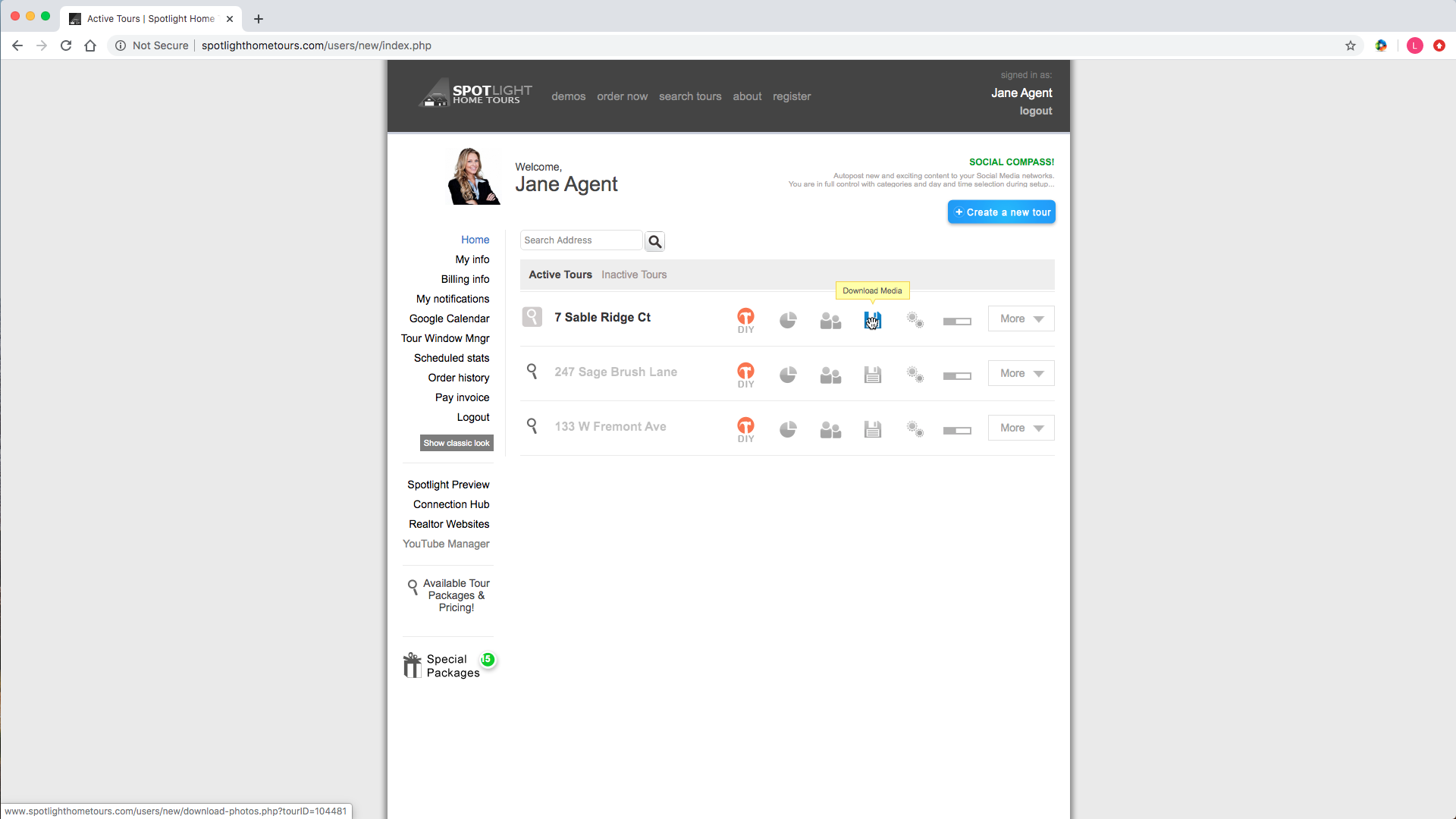Click into the Search Address field
Image resolution: width=1456 pixels, height=819 pixels.
pyautogui.click(x=581, y=240)
